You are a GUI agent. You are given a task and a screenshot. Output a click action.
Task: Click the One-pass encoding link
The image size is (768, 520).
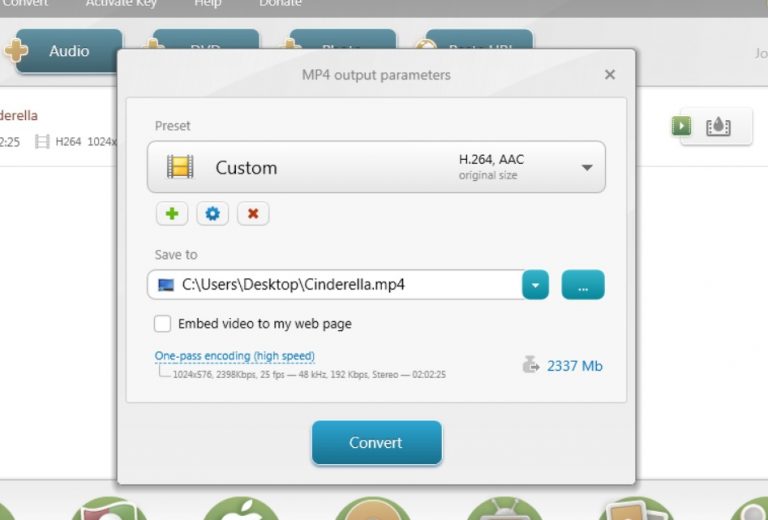(x=234, y=356)
